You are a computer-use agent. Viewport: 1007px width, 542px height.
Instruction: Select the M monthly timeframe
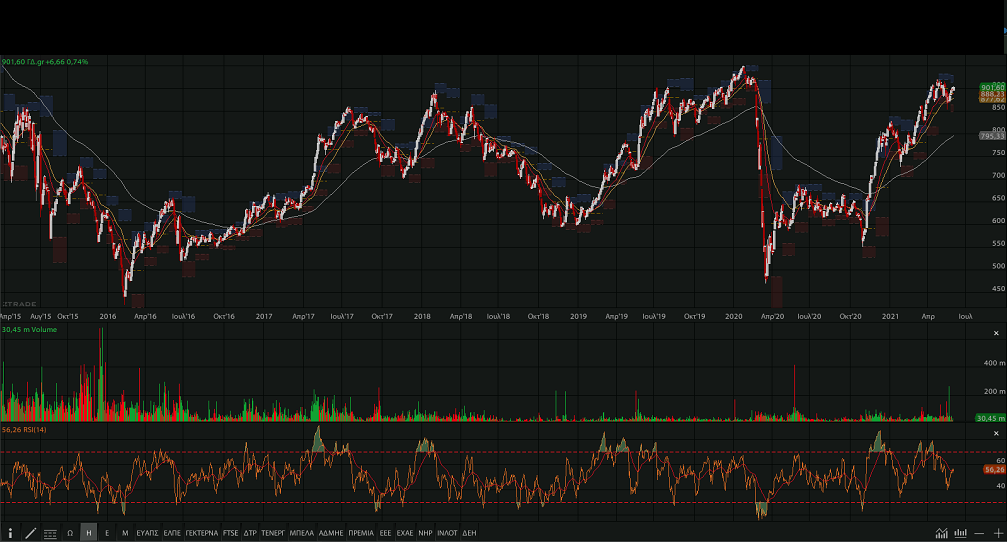(x=125, y=533)
